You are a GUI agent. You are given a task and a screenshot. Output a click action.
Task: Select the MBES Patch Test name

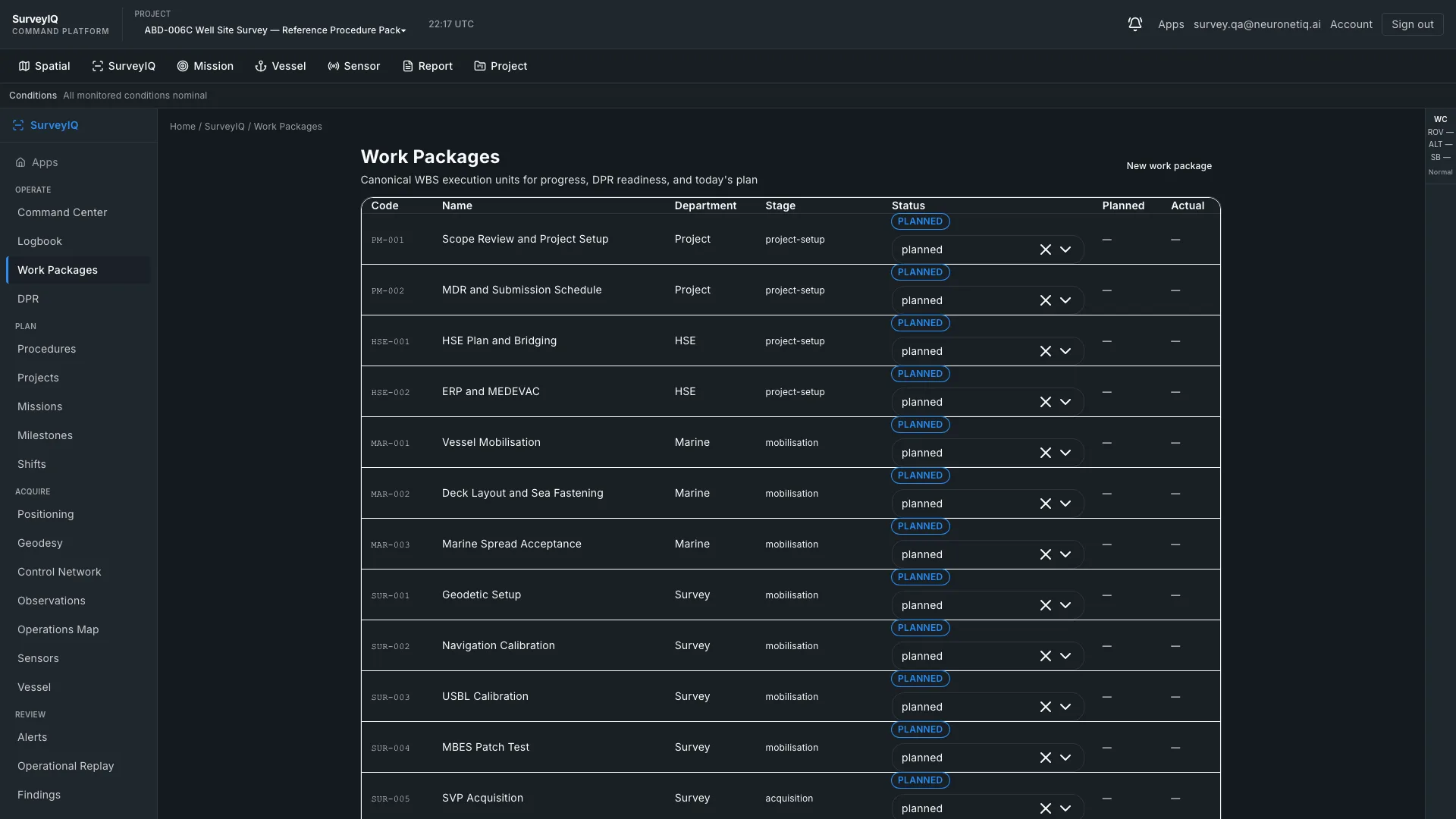click(485, 747)
